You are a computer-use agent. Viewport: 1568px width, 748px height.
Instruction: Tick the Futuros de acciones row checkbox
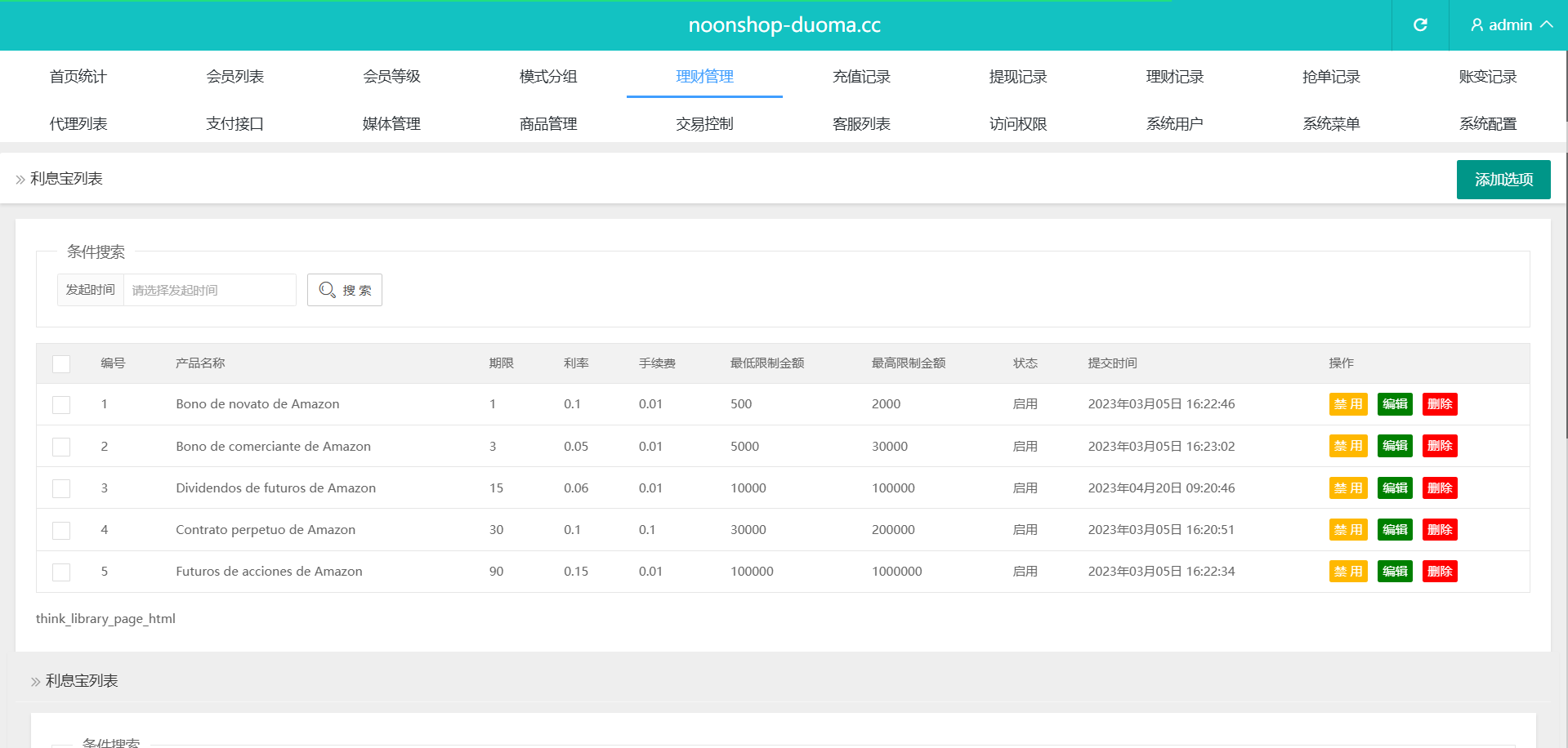[x=61, y=572]
